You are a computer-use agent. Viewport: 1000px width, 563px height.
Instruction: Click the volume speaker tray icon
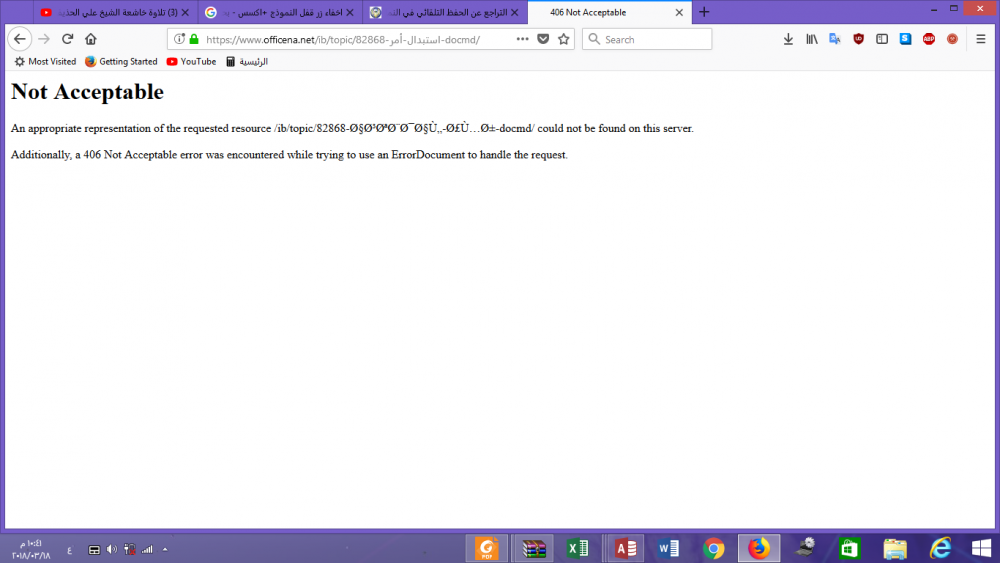pos(112,549)
